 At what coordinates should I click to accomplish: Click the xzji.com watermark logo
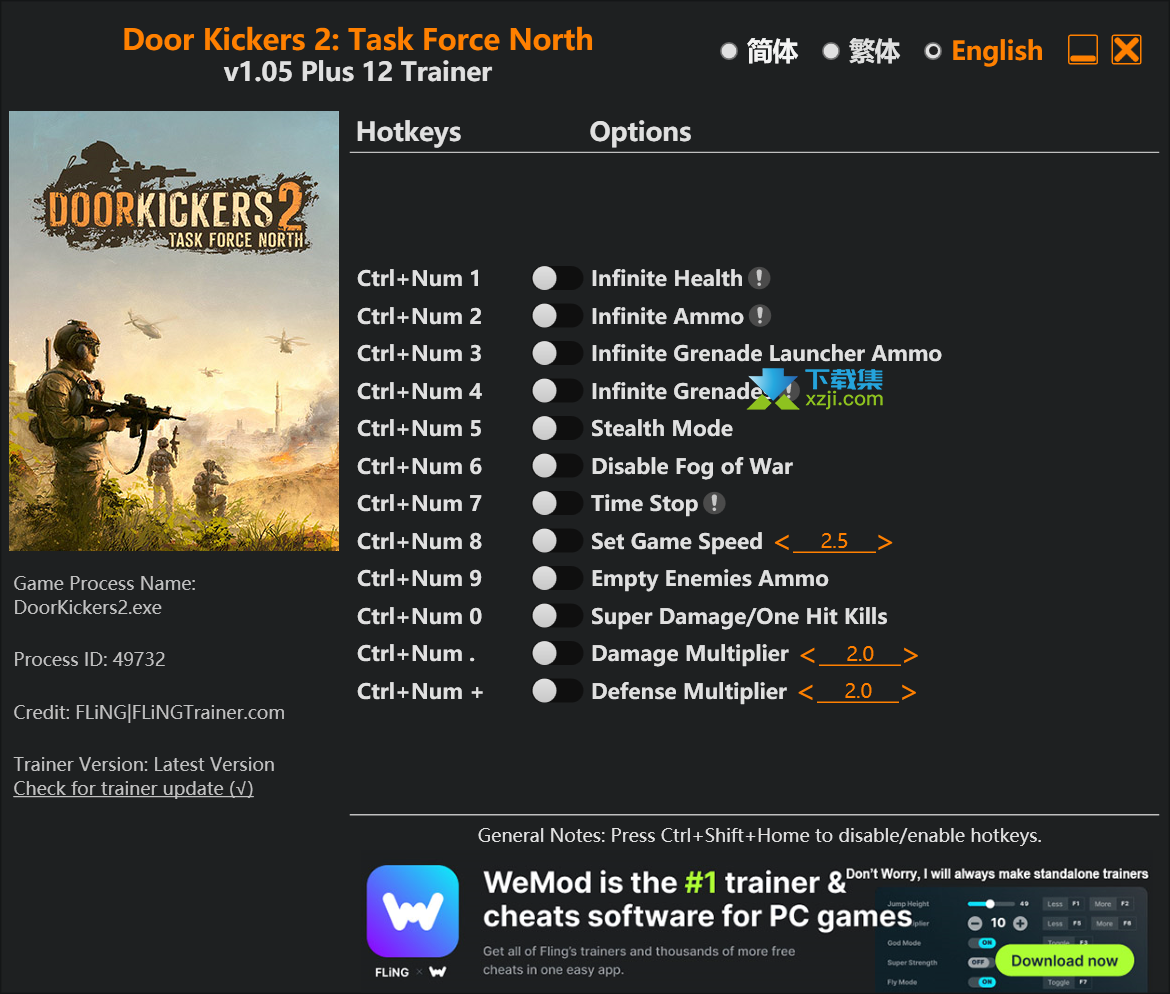[816, 389]
